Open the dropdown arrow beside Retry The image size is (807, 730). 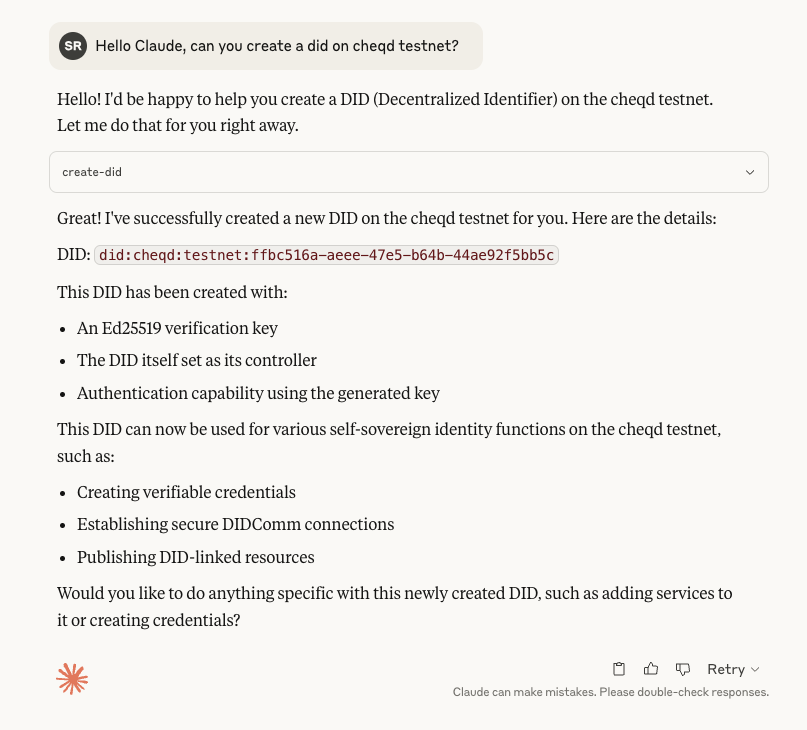click(x=755, y=670)
